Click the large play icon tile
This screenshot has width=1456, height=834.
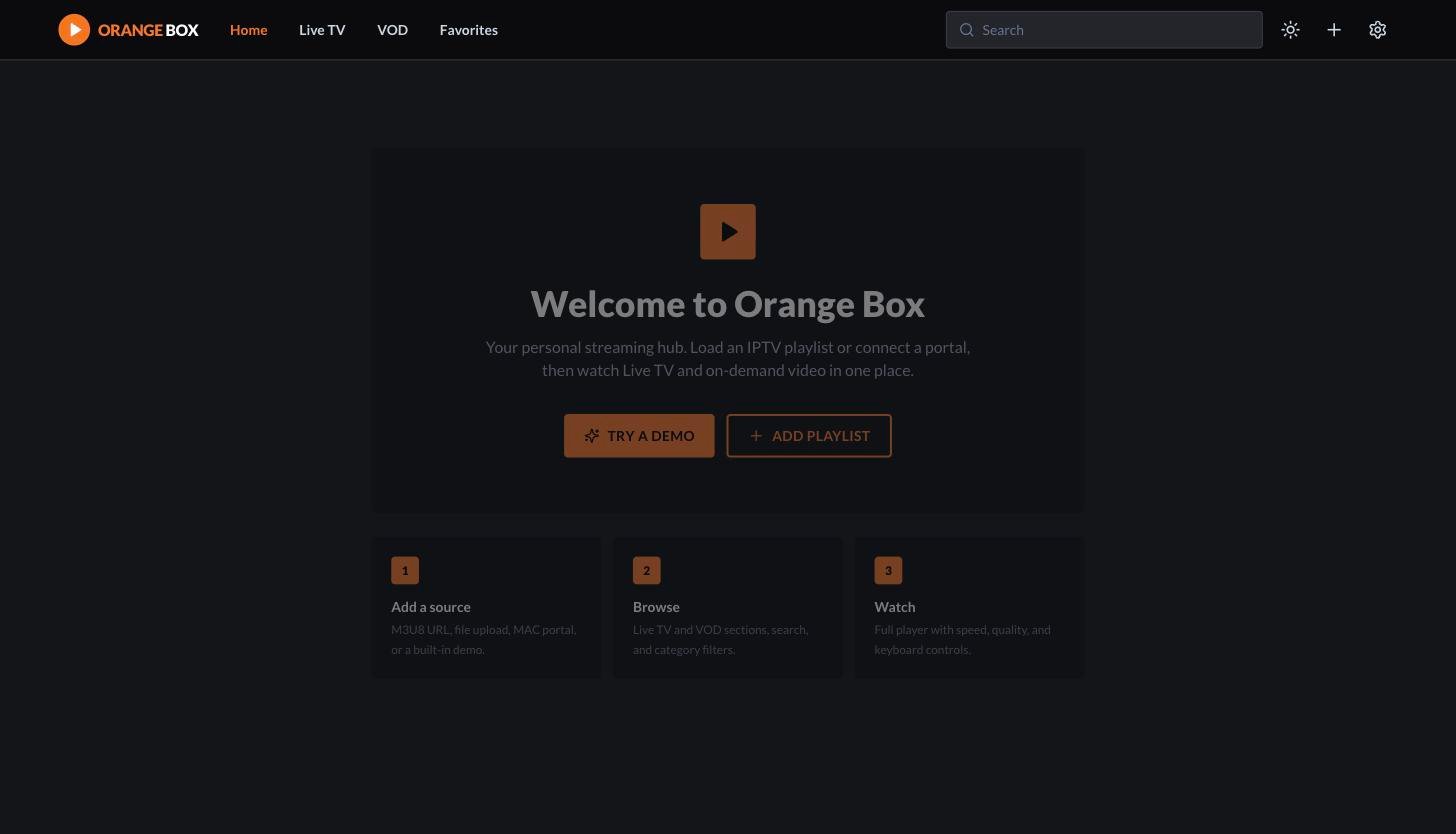coord(728,232)
